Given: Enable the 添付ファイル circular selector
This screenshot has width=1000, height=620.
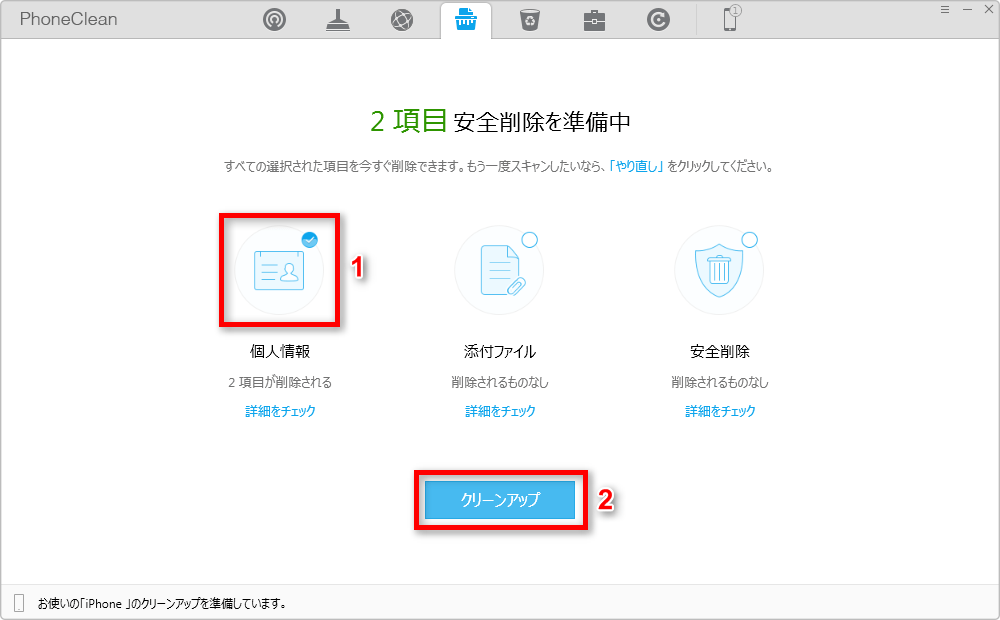Looking at the screenshot, I should [529, 239].
